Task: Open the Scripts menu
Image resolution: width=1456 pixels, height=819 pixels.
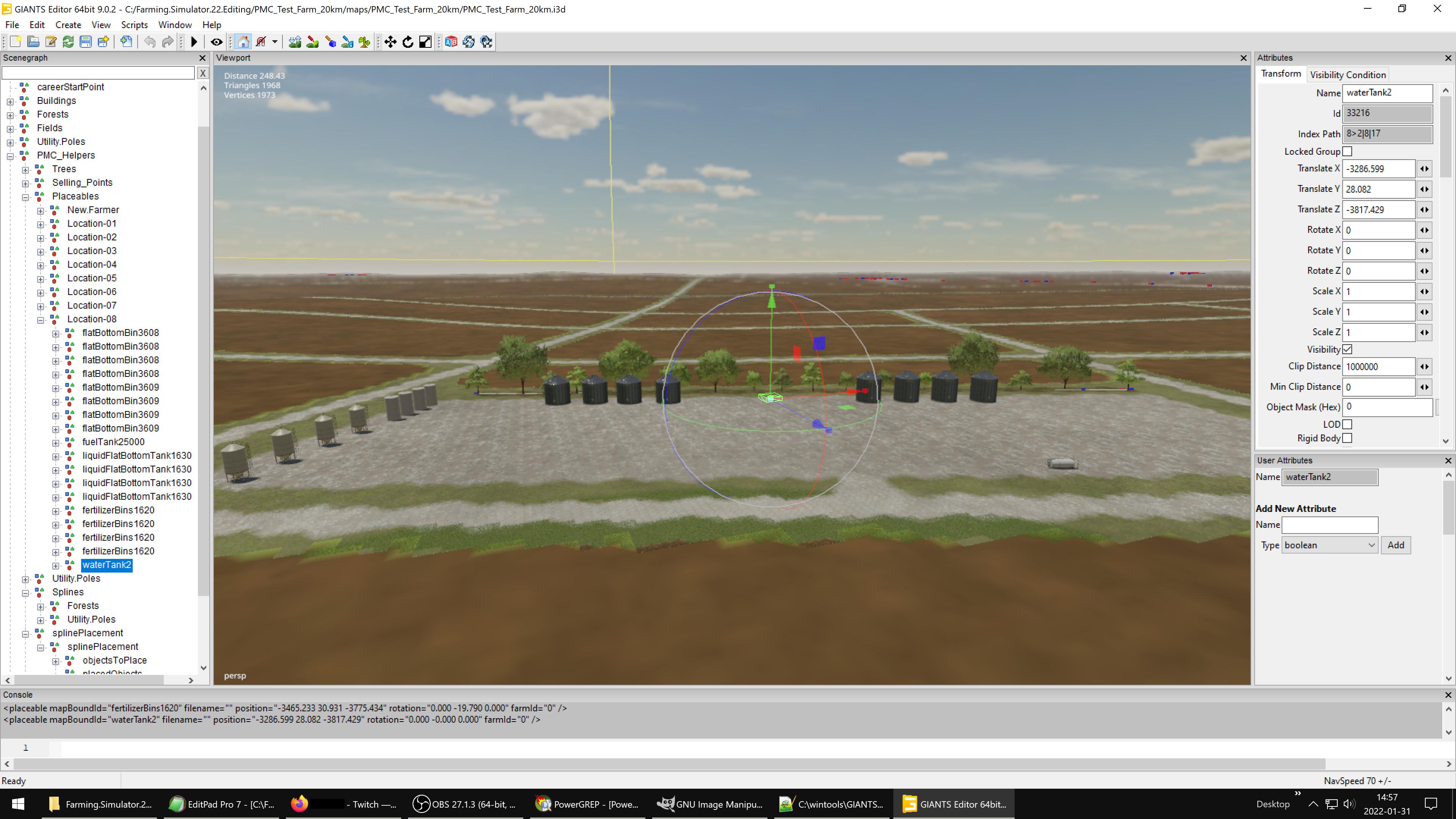Action: 135,25
